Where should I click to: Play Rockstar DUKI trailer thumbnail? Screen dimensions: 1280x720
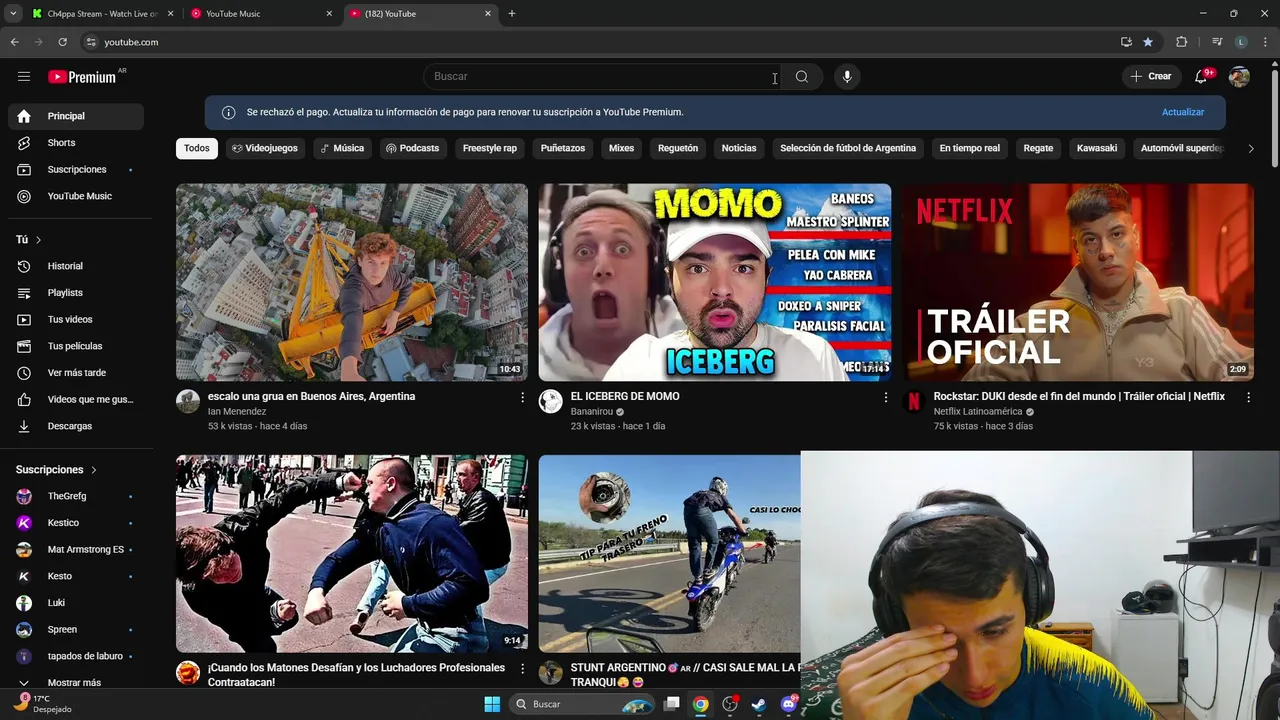tap(1078, 282)
